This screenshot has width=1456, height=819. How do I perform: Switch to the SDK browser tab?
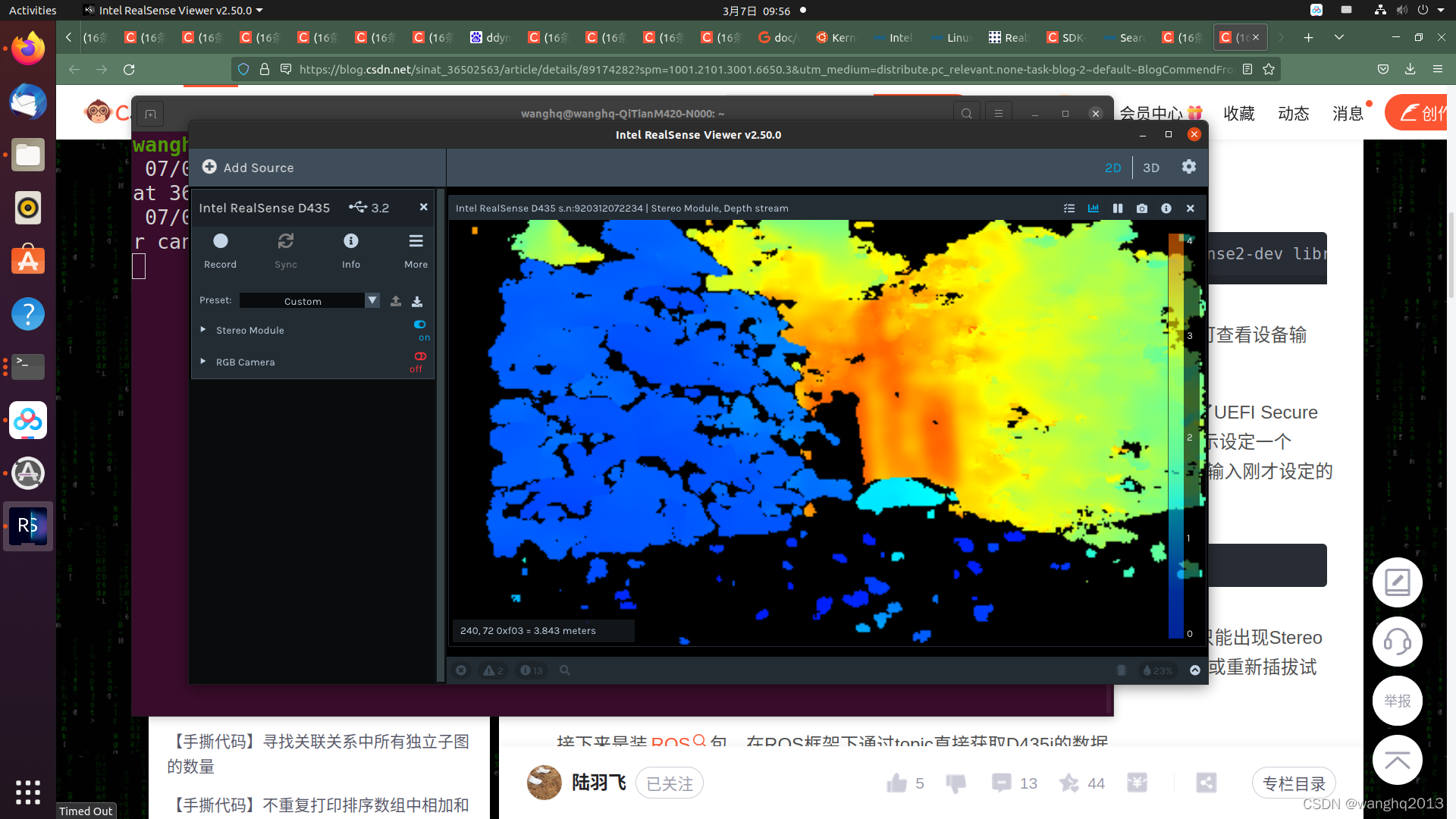click(1067, 37)
